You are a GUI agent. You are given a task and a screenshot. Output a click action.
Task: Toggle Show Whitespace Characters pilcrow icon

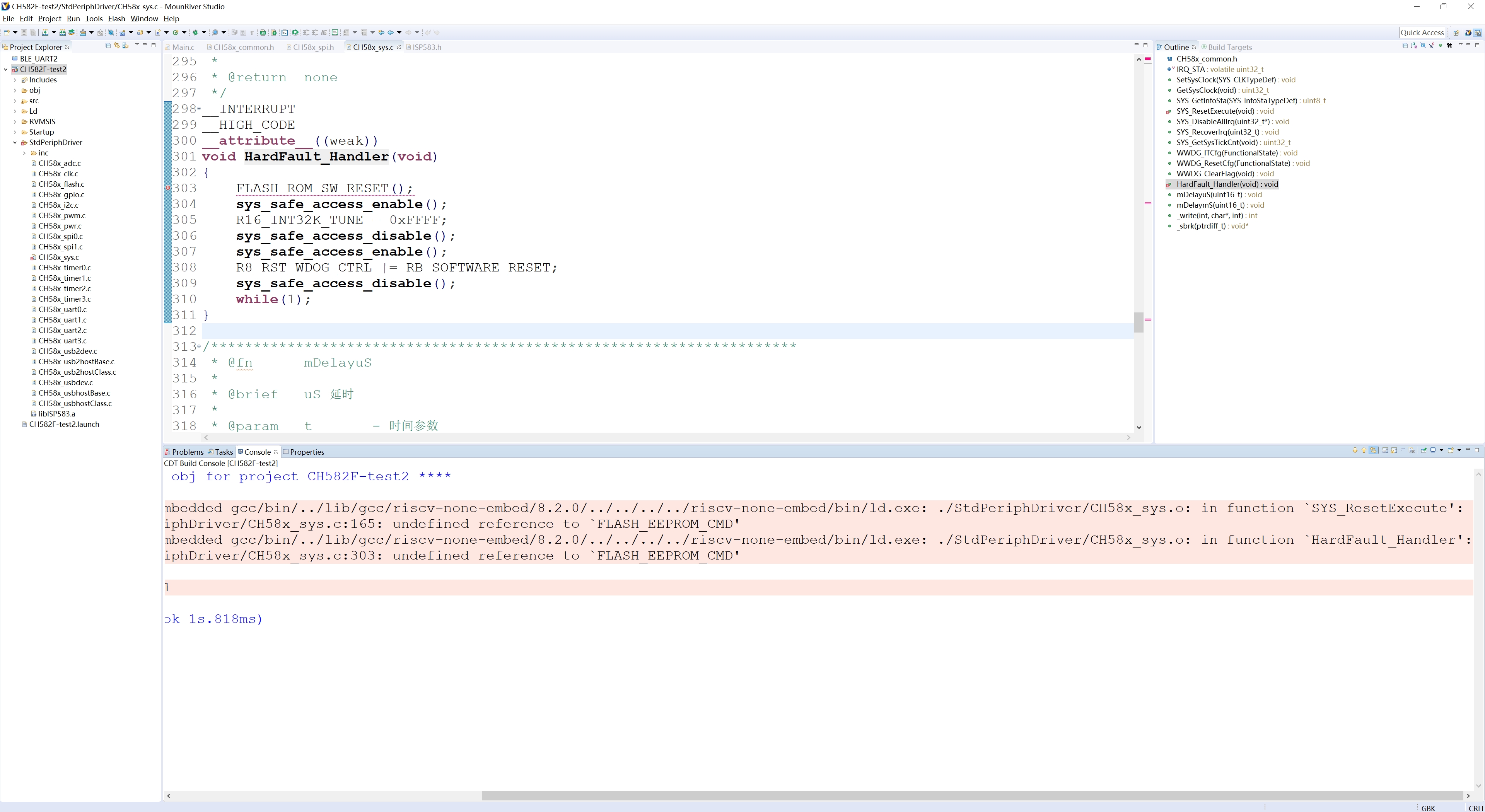click(x=252, y=33)
